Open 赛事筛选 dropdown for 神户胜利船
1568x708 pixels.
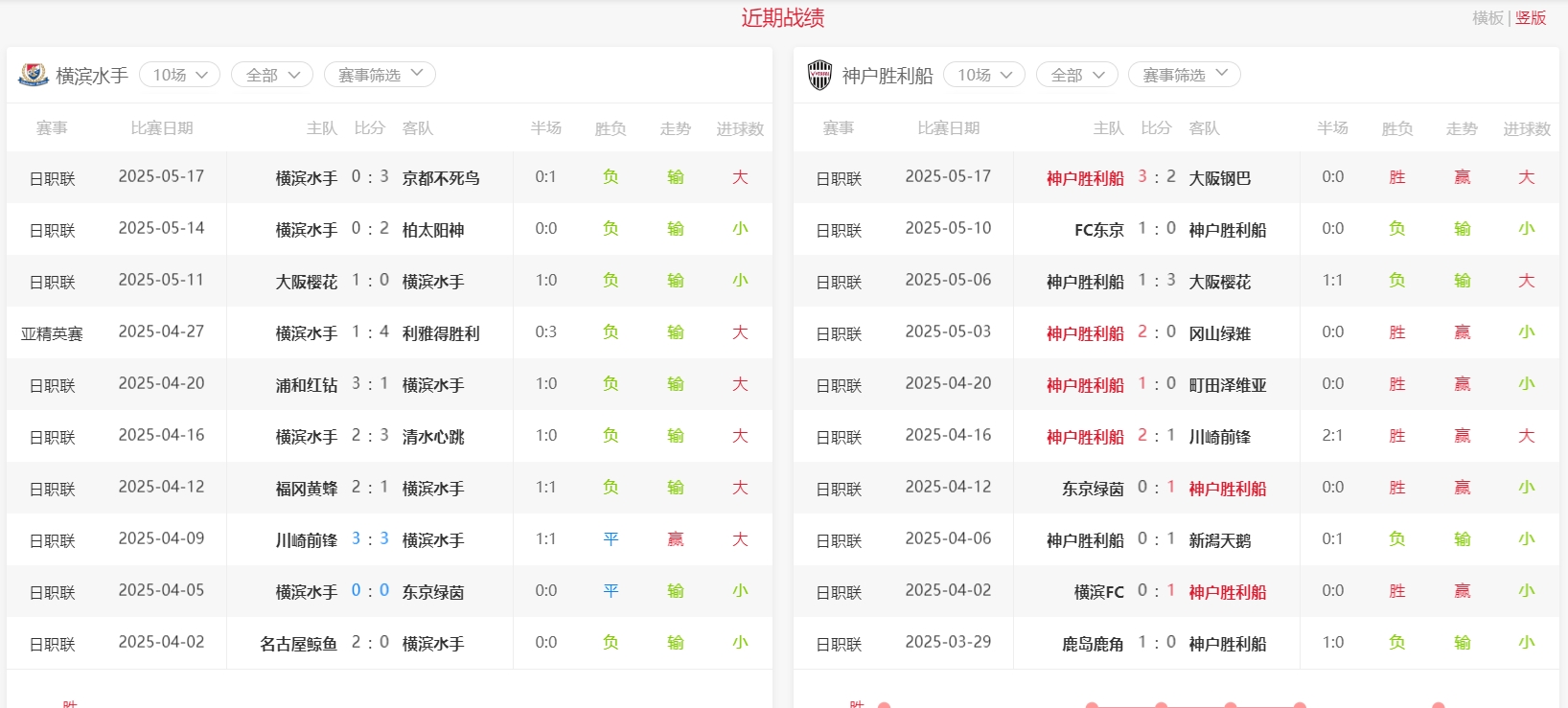tap(1184, 75)
